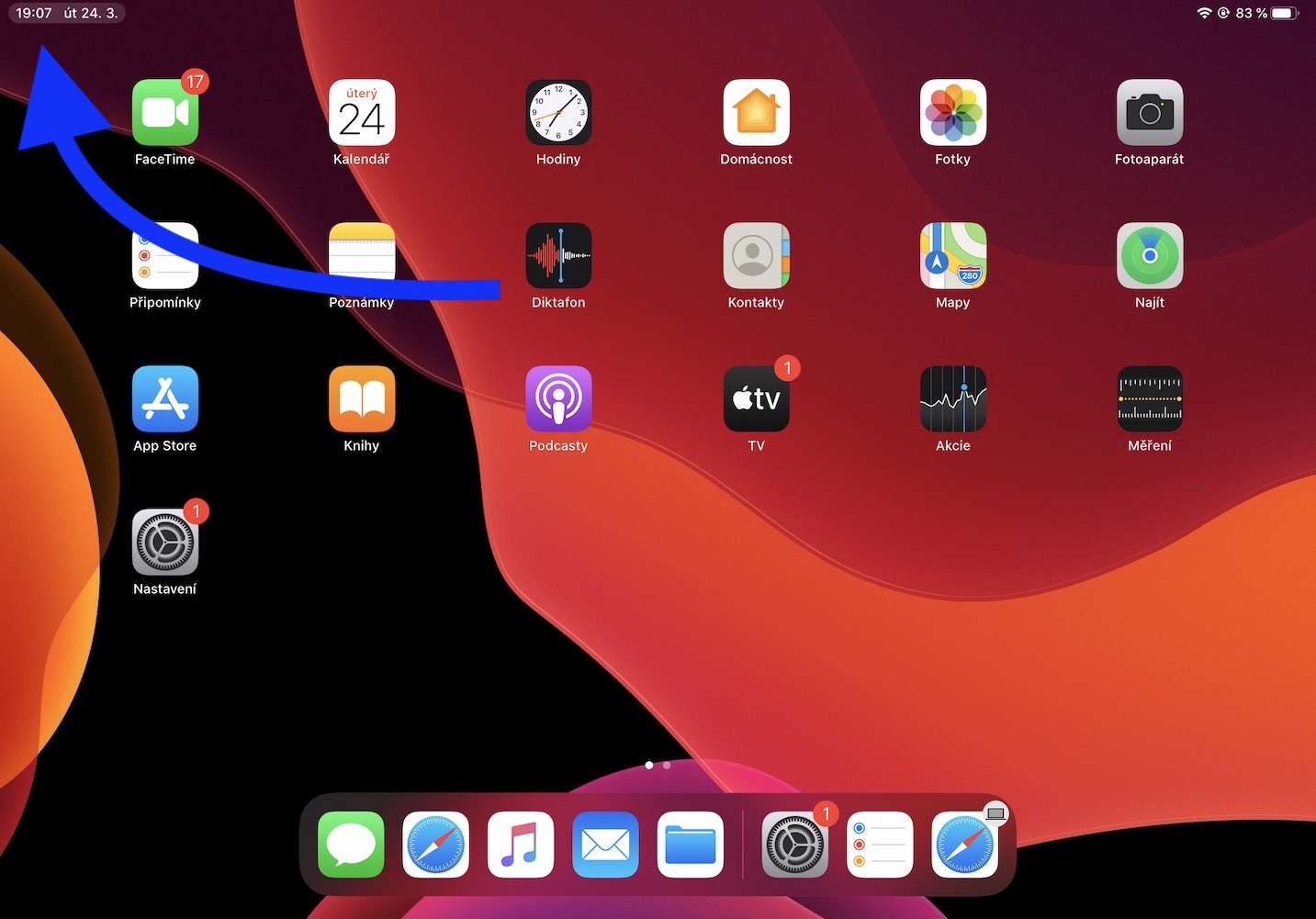Tap the Wi-Fi status icon
Image resolution: width=1316 pixels, height=919 pixels.
pos(1205,13)
